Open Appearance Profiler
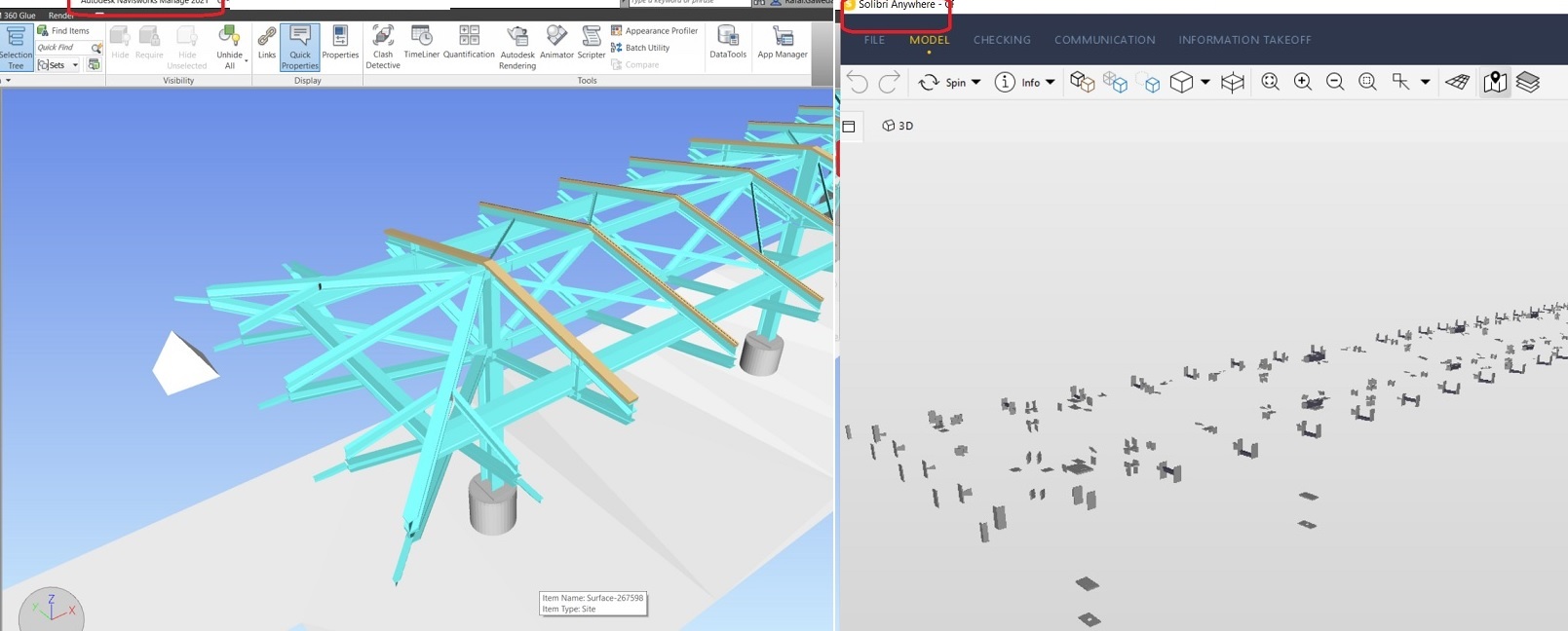The width and height of the screenshot is (1568, 631). click(655, 31)
